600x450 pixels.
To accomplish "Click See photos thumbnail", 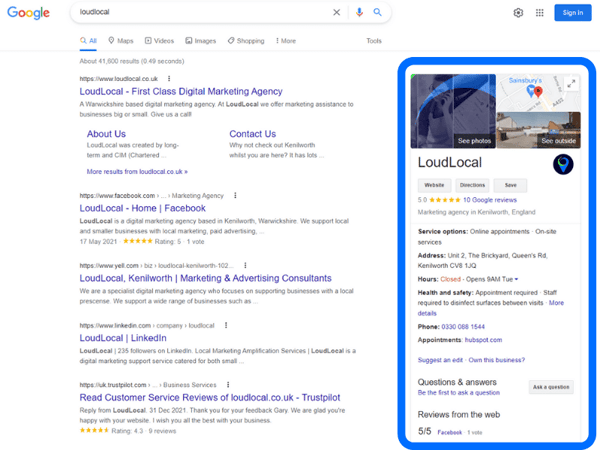I will [x=453, y=111].
